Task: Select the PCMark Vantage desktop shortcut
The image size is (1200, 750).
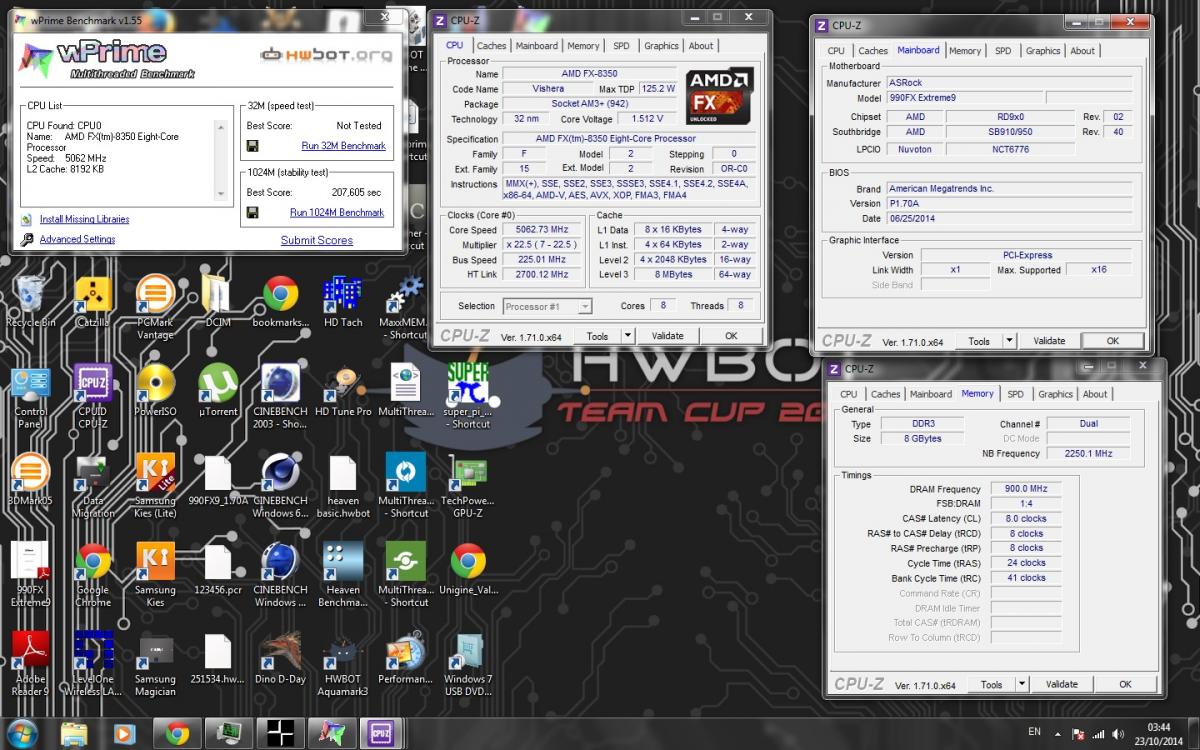Action: click(155, 308)
